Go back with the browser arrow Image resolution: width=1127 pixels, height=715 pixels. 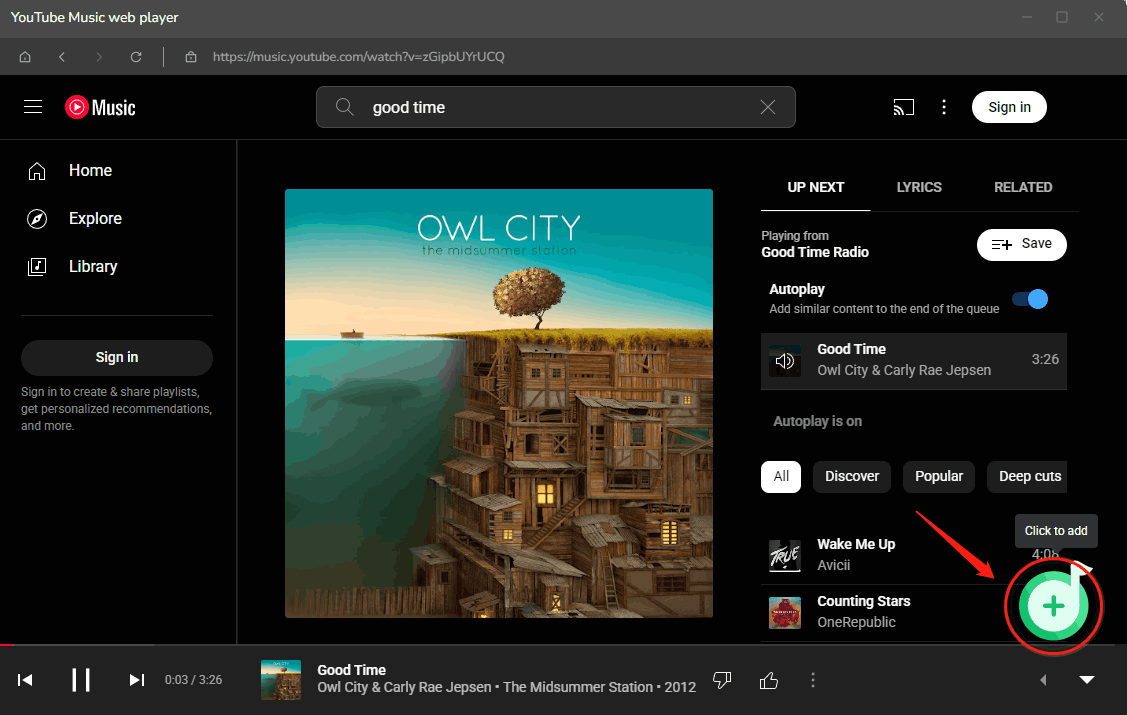(x=62, y=57)
